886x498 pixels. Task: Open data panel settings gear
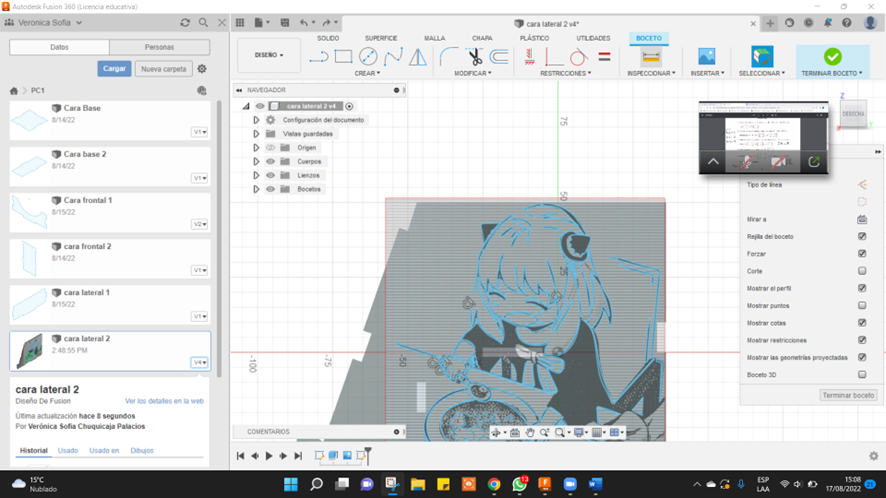point(202,69)
